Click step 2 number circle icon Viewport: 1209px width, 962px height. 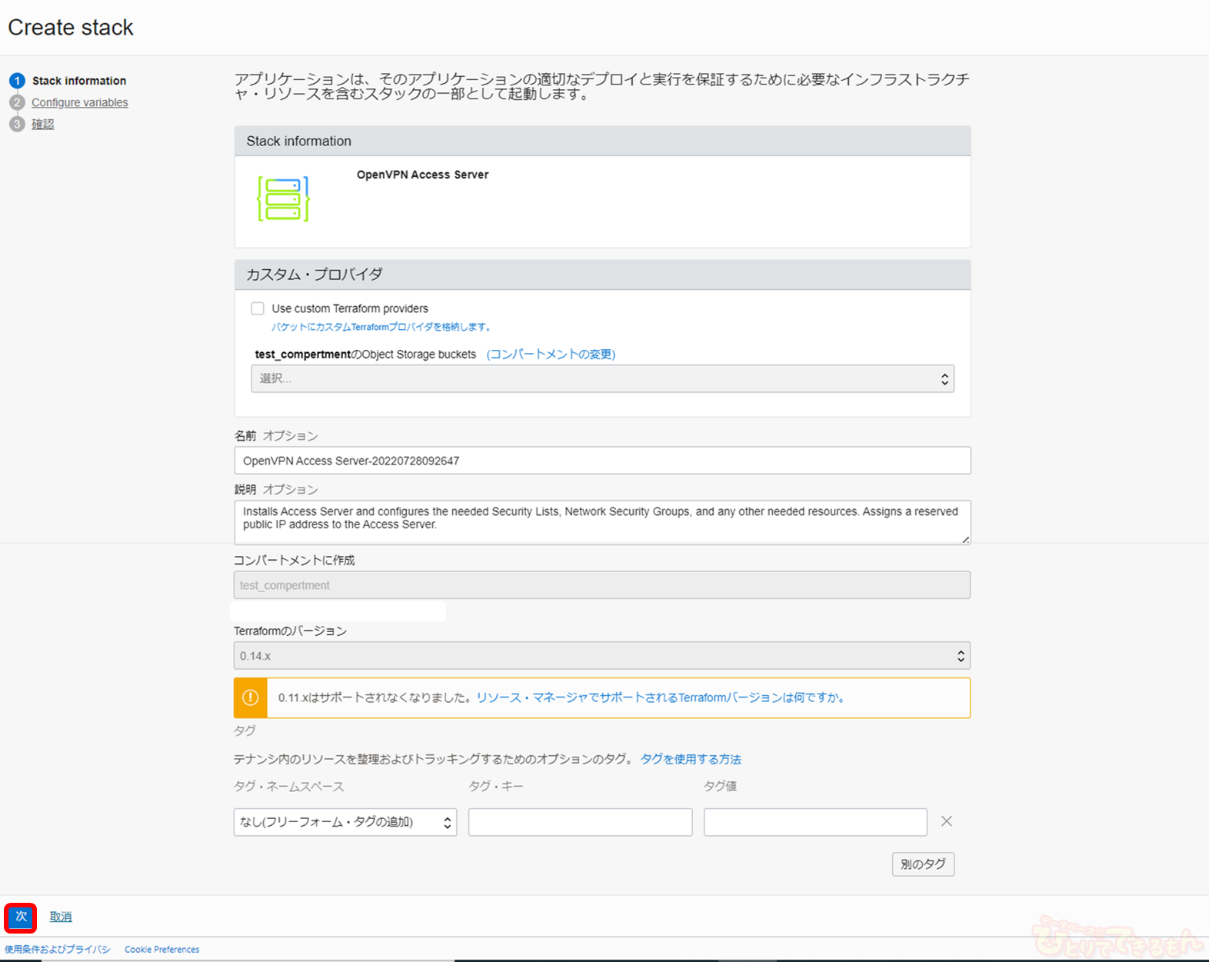click(16, 103)
